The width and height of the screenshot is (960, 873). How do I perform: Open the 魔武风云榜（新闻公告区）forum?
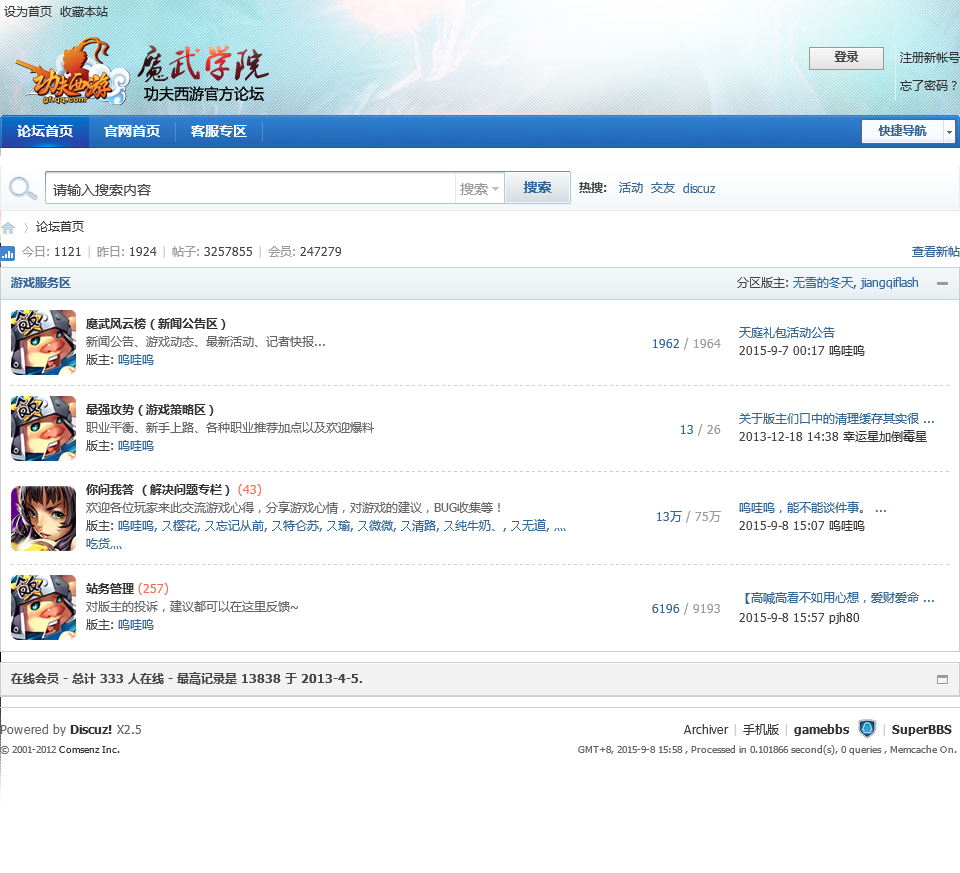156,324
